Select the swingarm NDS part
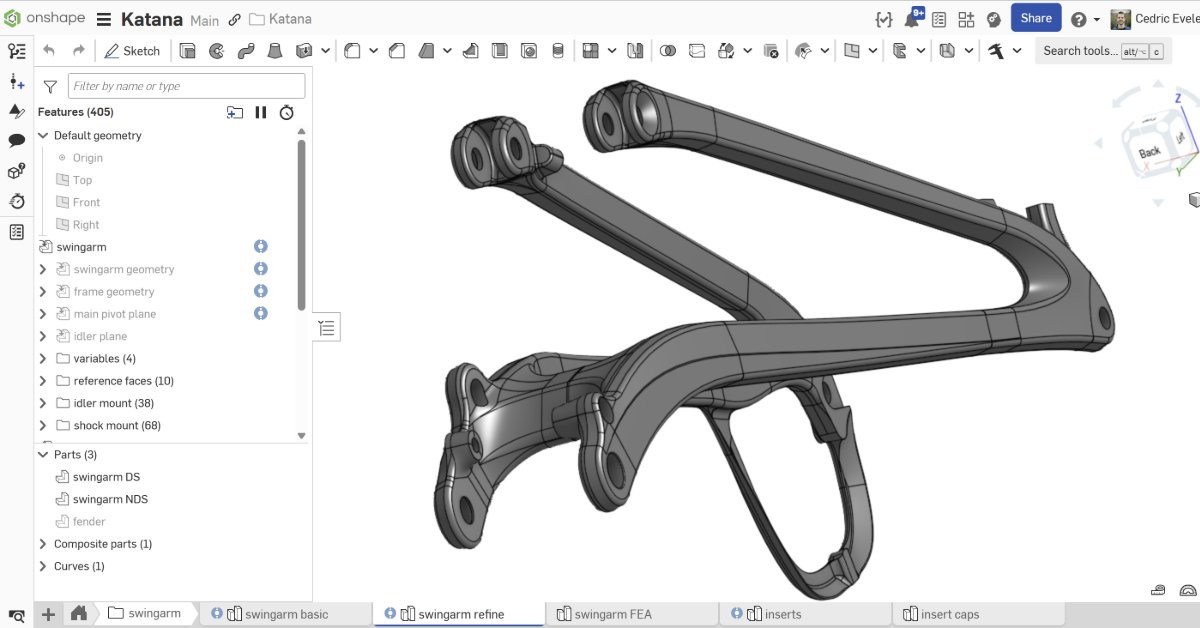Image resolution: width=1200 pixels, height=628 pixels. tap(110, 499)
